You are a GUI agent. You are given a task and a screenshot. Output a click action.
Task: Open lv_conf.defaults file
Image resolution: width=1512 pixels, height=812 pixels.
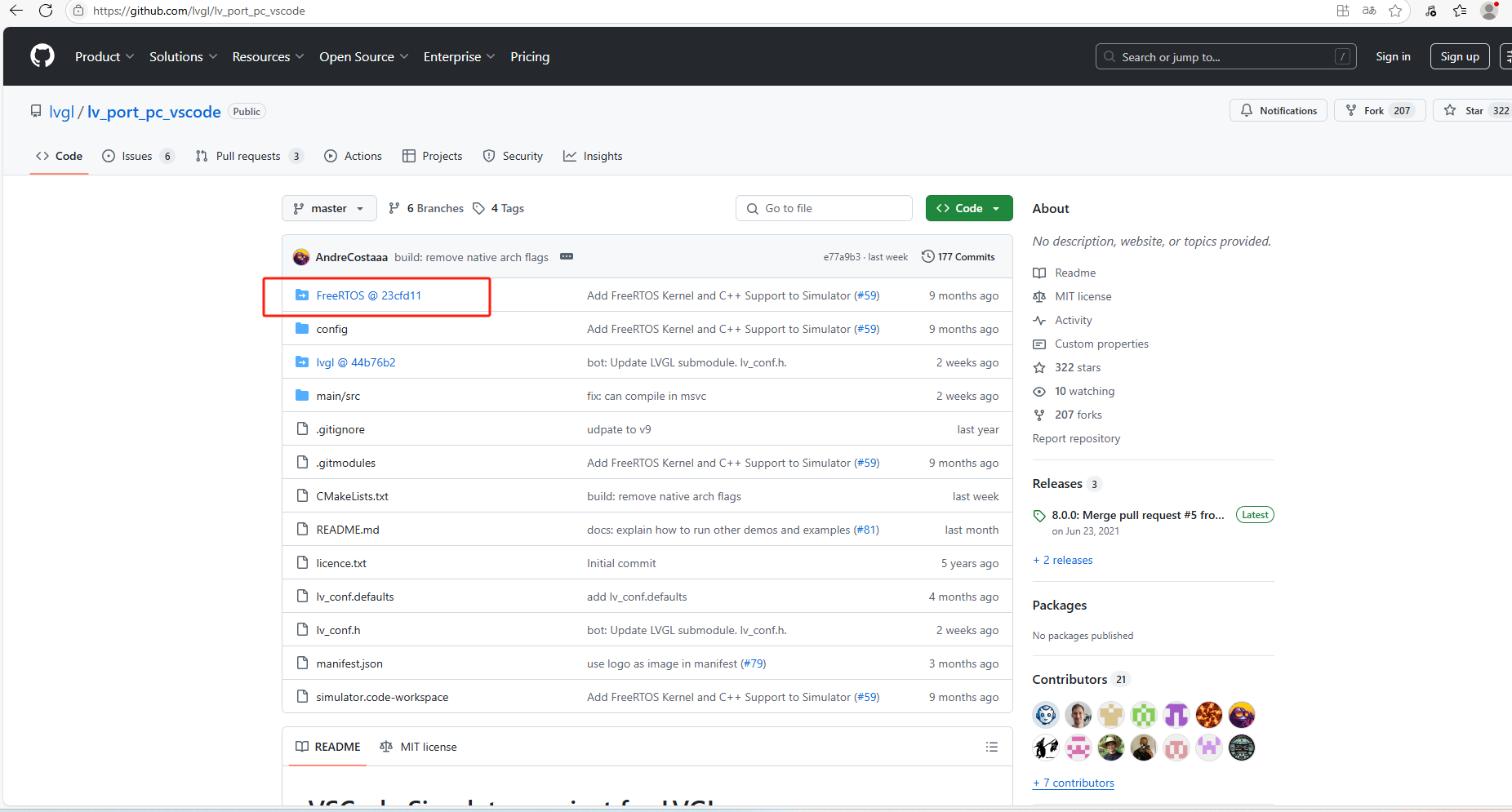pos(355,597)
